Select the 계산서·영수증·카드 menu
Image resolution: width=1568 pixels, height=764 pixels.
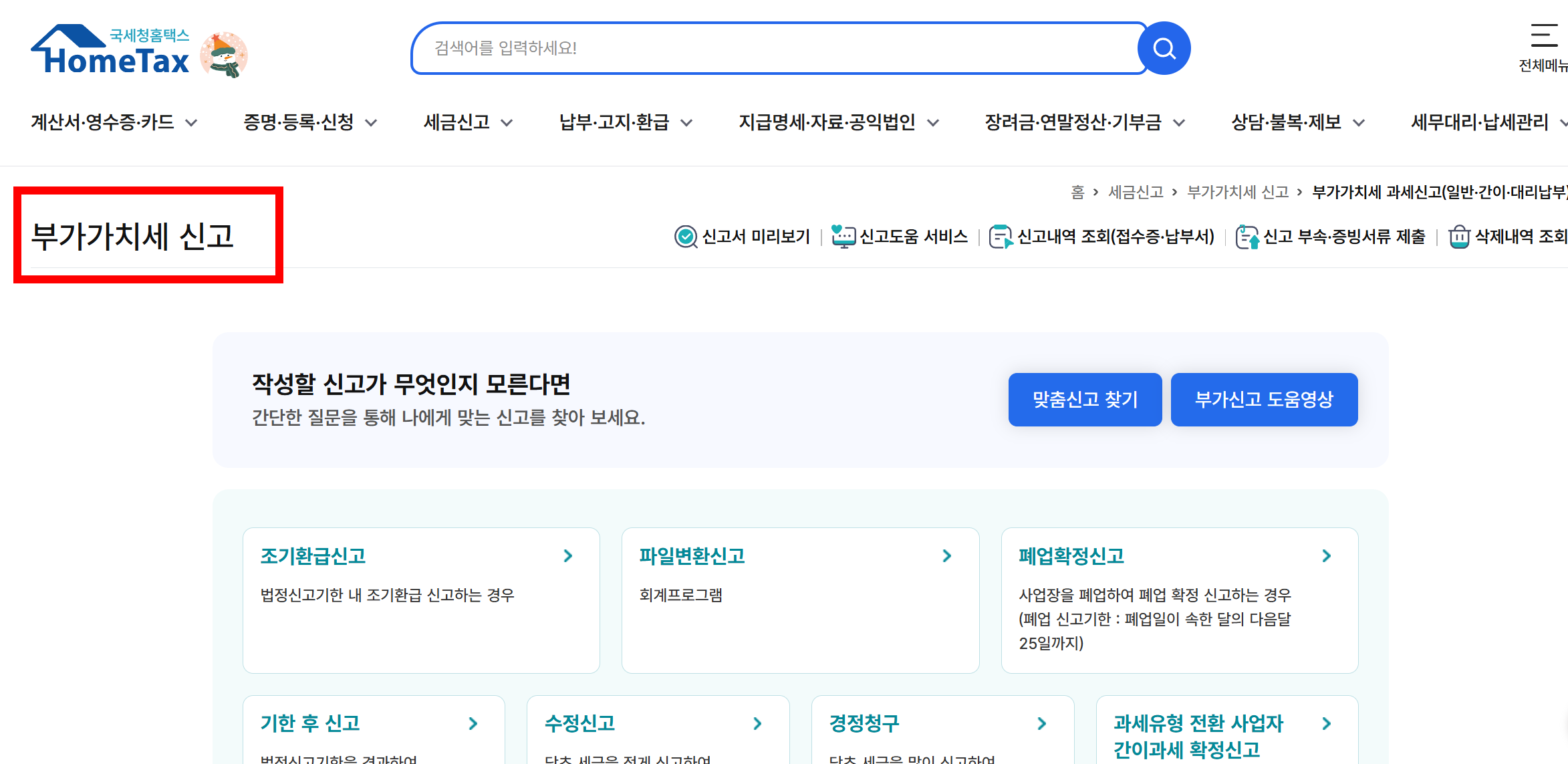click(102, 122)
